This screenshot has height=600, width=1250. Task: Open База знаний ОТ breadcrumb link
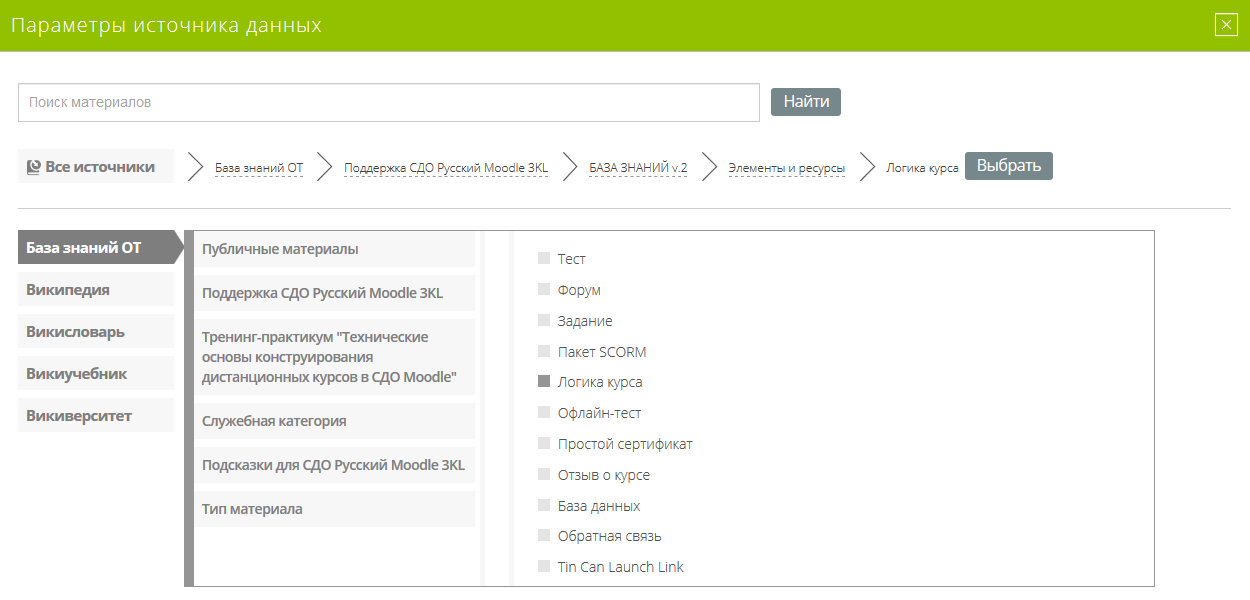click(259, 168)
